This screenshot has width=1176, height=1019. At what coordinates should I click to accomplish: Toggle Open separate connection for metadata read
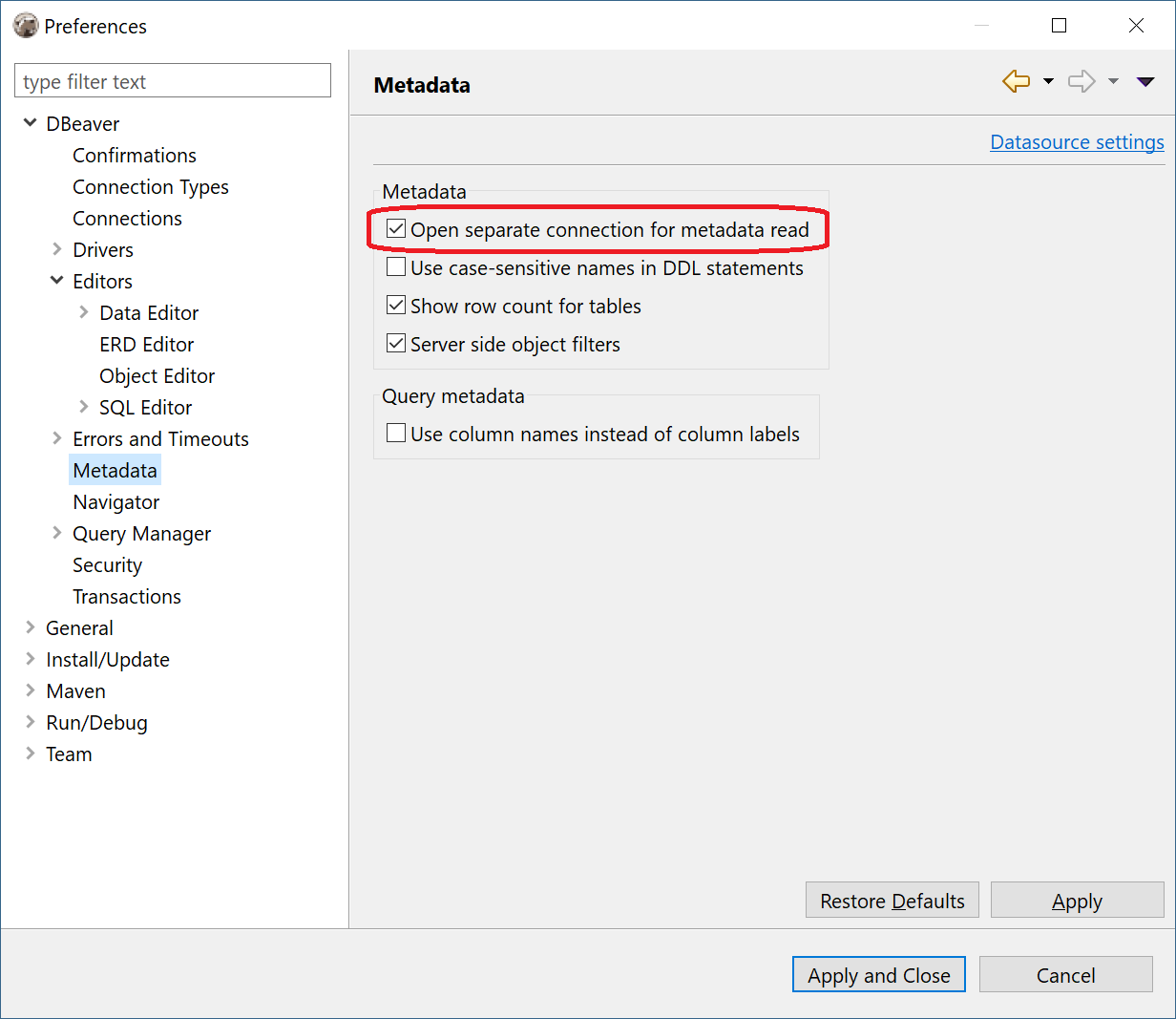click(x=396, y=229)
